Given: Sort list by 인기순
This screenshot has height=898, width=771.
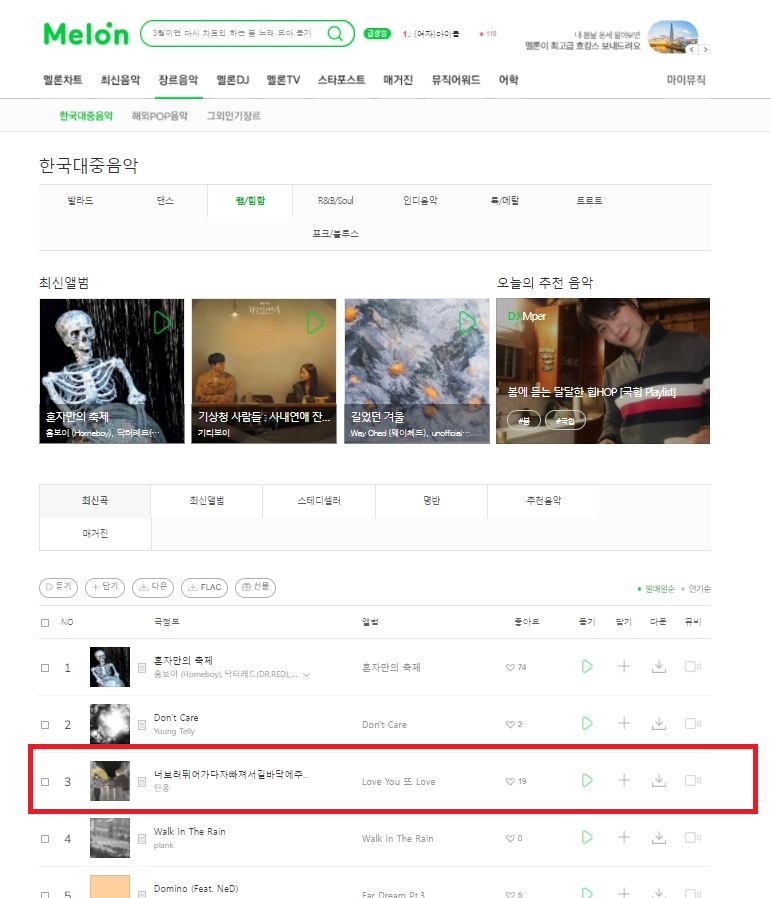Looking at the screenshot, I should (x=699, y=589).
